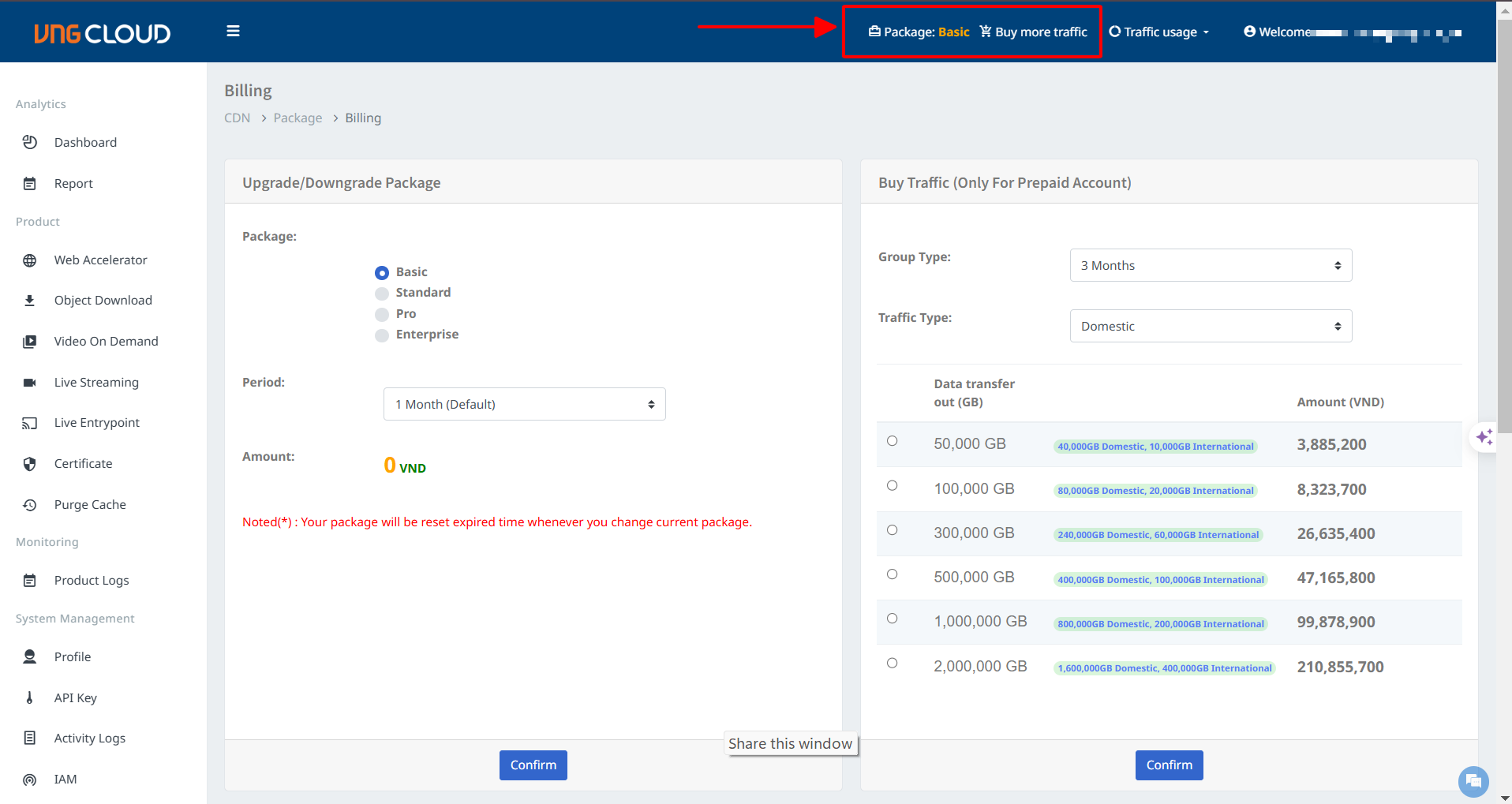This screenshot has height=804, width=1512.
Task: Select the Standard package radio button
Action: point(382,294)
